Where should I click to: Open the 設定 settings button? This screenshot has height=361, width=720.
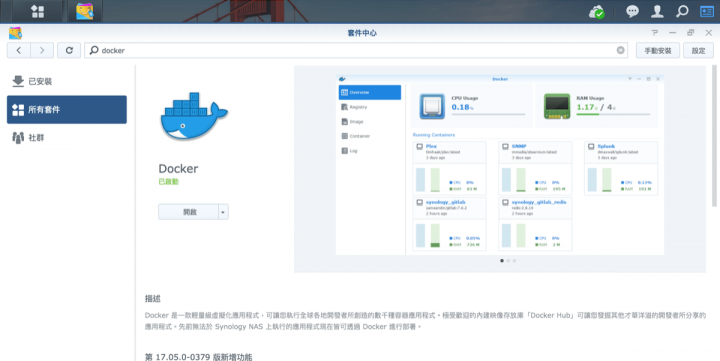[698, 51]
